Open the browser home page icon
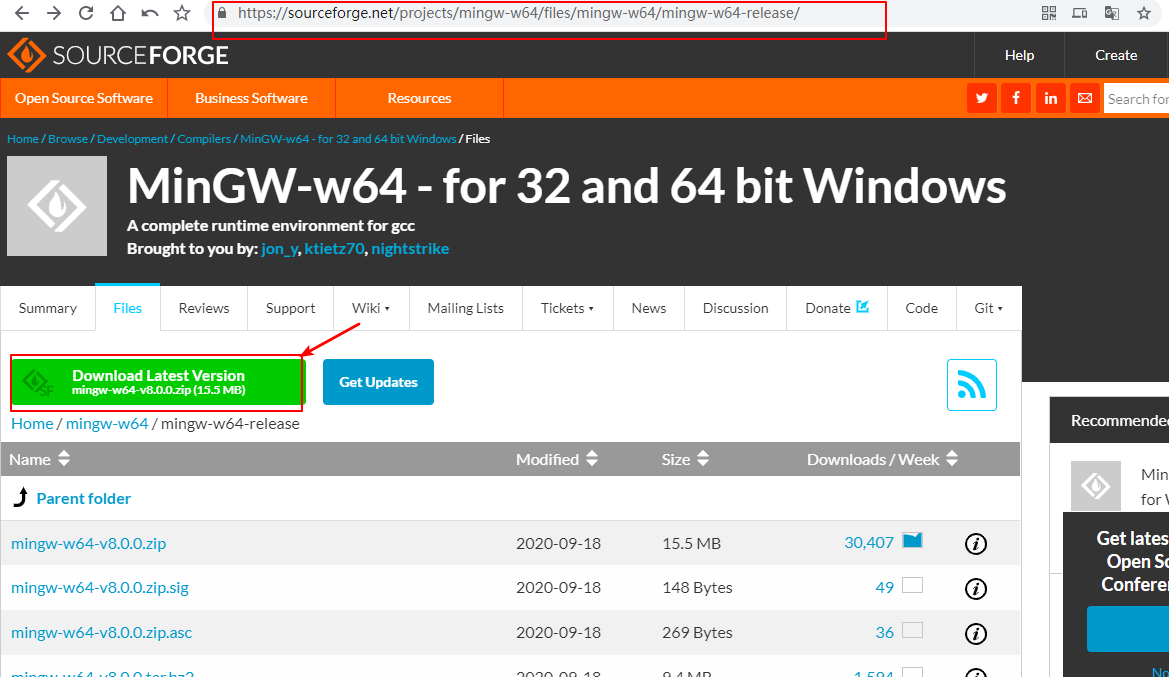Viewport: 1169px width, 677px height. [118, 13]
